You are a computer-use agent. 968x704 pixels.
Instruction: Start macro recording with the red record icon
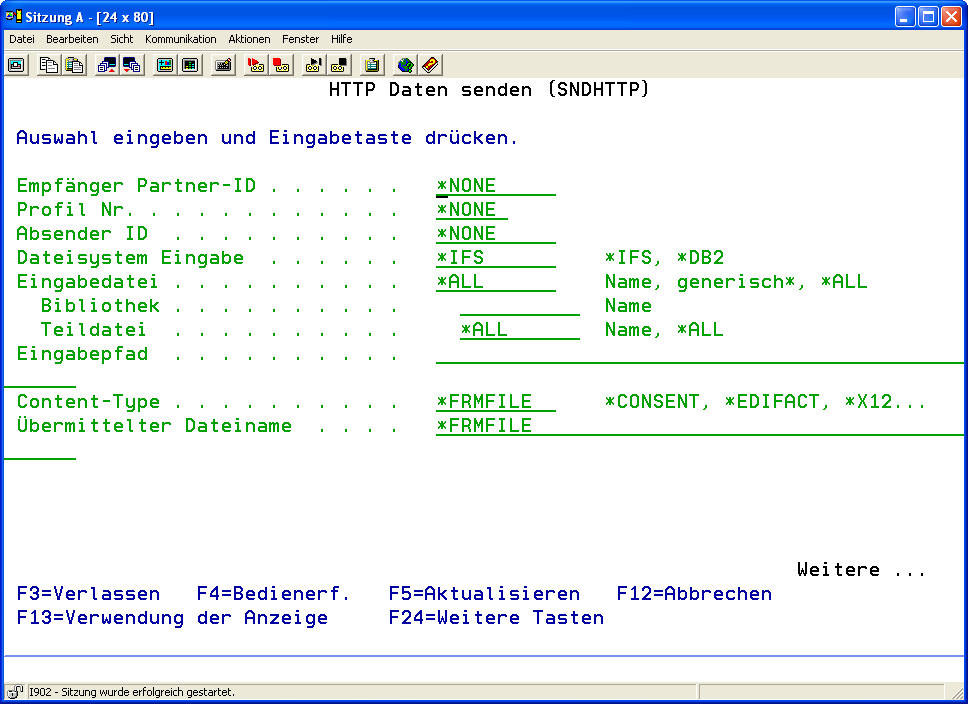(x=256, y=65)
